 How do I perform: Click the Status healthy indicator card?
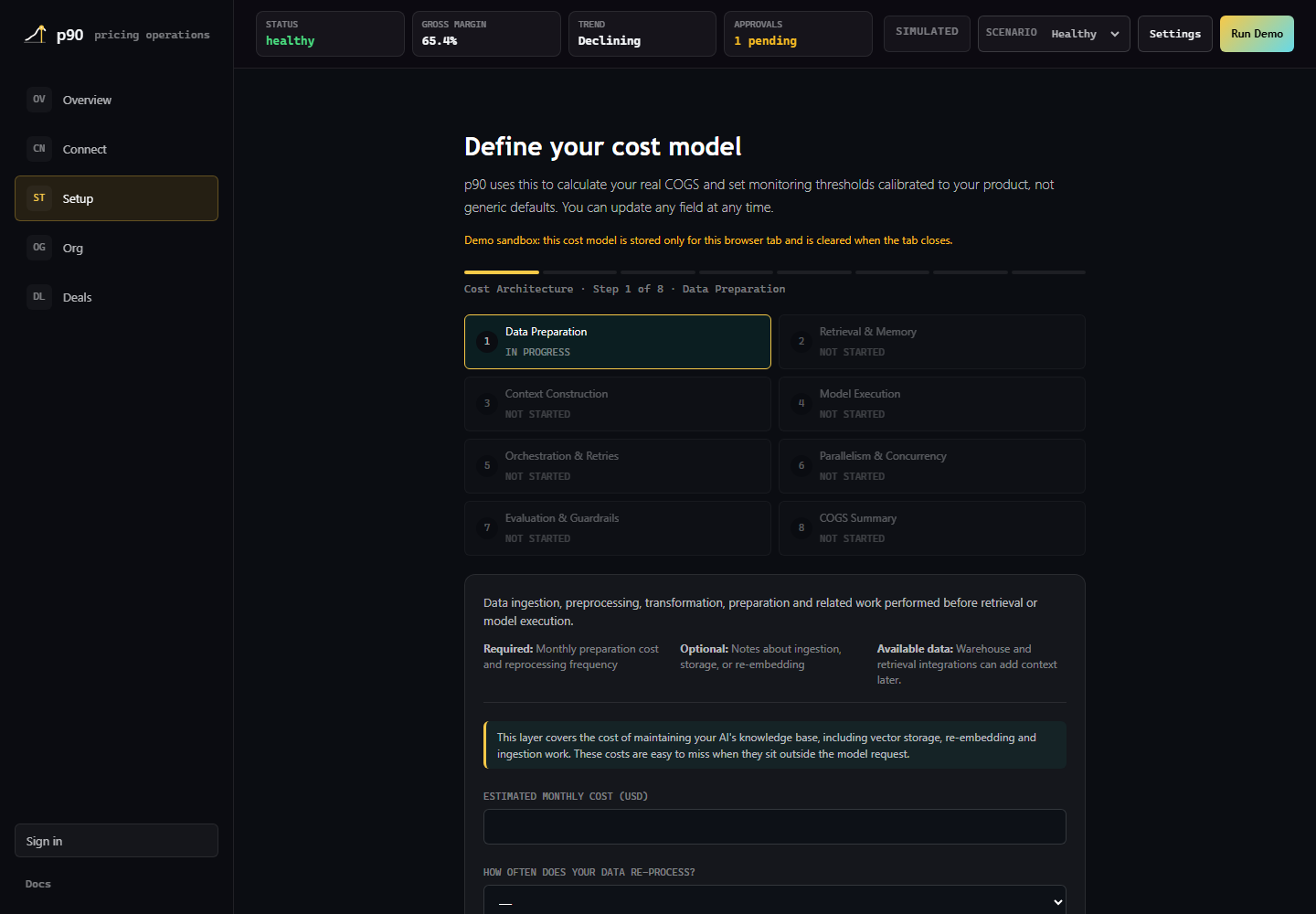point(330,34)
